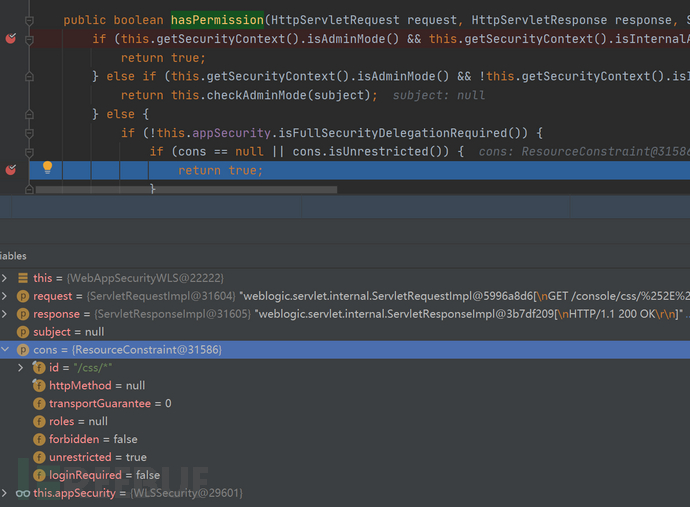Select 'subject = null' variable row
The height and width of the screenshot is (507, 690).
[x=345, y=332]
